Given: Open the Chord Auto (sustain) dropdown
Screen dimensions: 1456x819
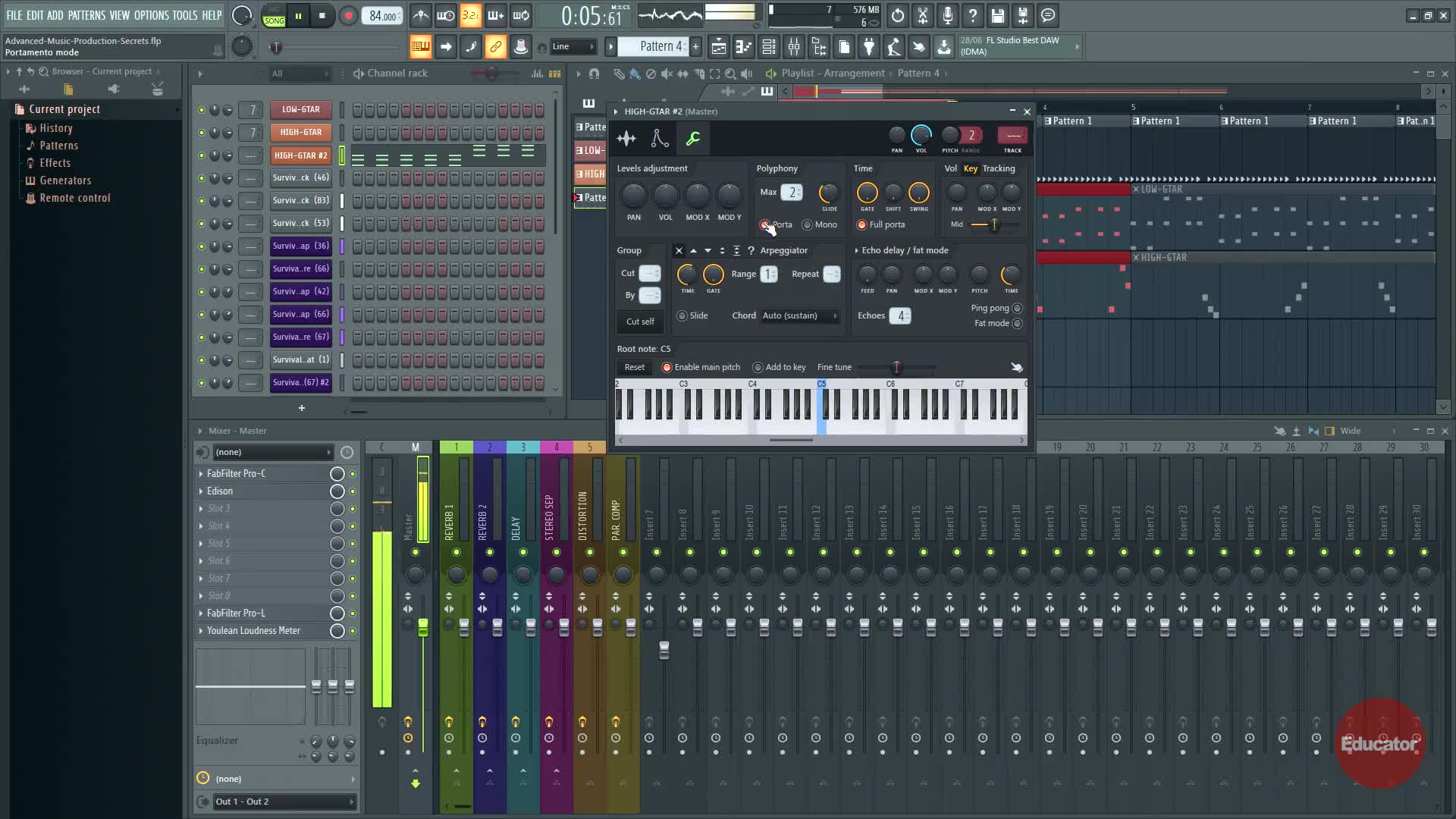Looking at the screenshot, I should click(x=800, y=316).
